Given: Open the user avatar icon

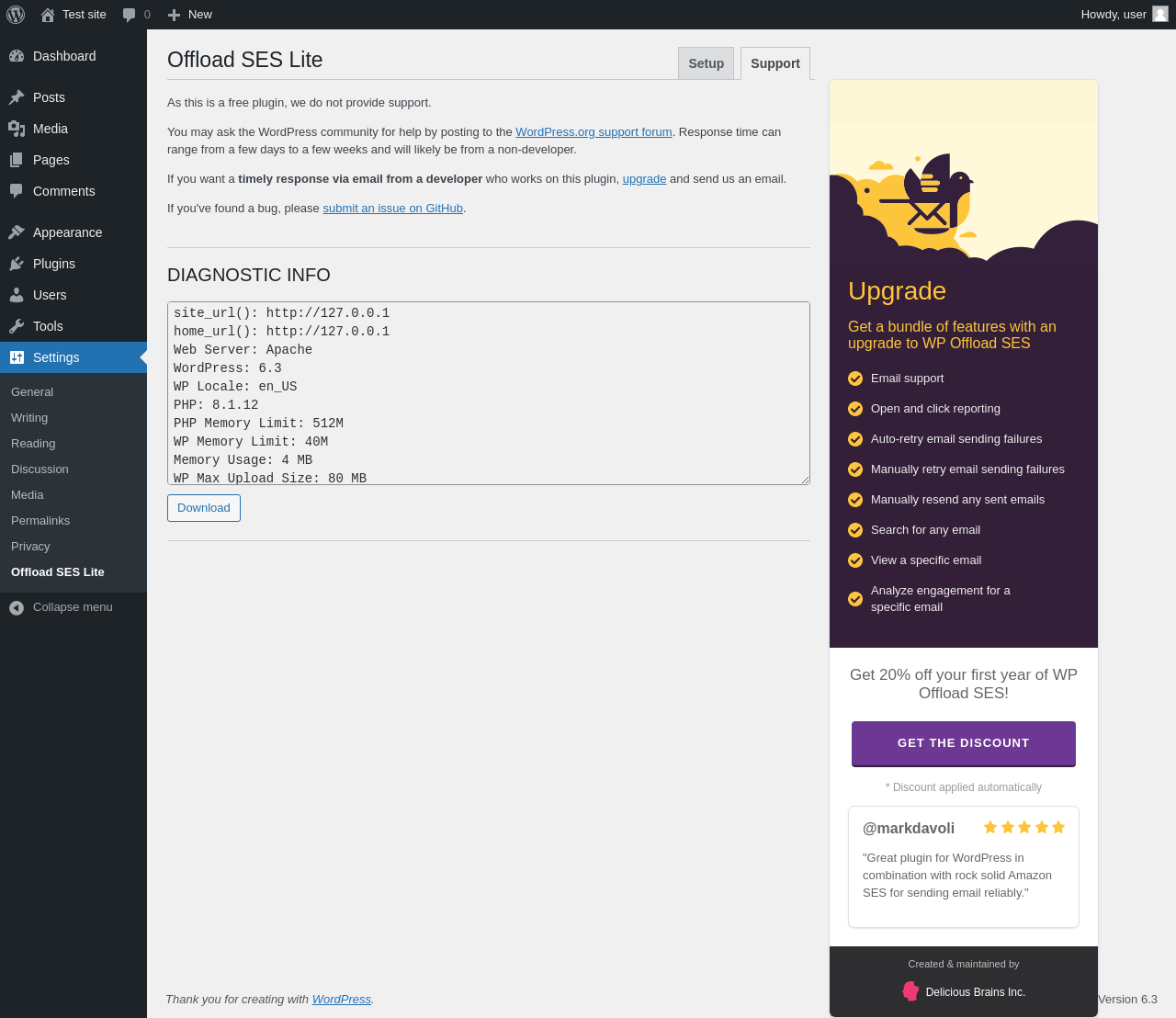Looking at the screenshot, I should [x=1160, y=14].
